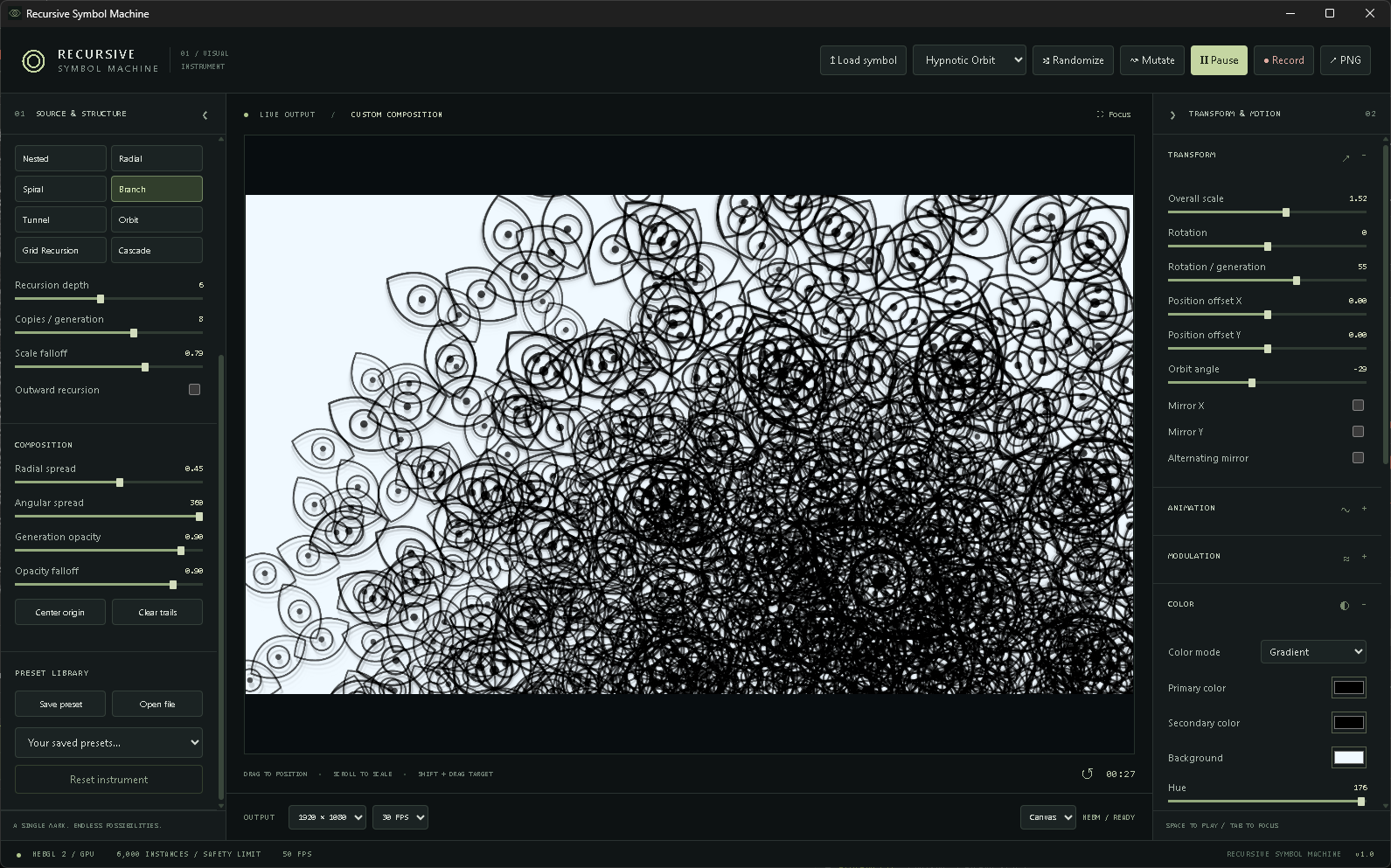
Task: Click the Mutate button
Action: pos(1152,60)
